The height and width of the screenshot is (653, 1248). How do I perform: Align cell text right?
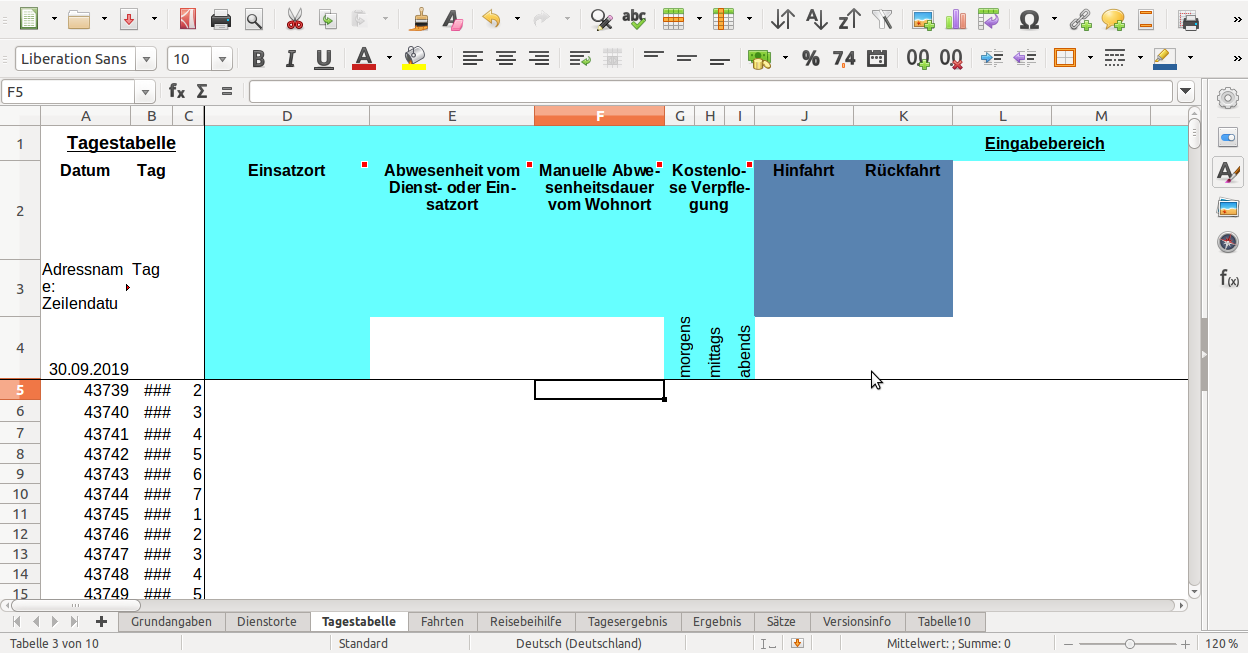[x=539, y=59]
